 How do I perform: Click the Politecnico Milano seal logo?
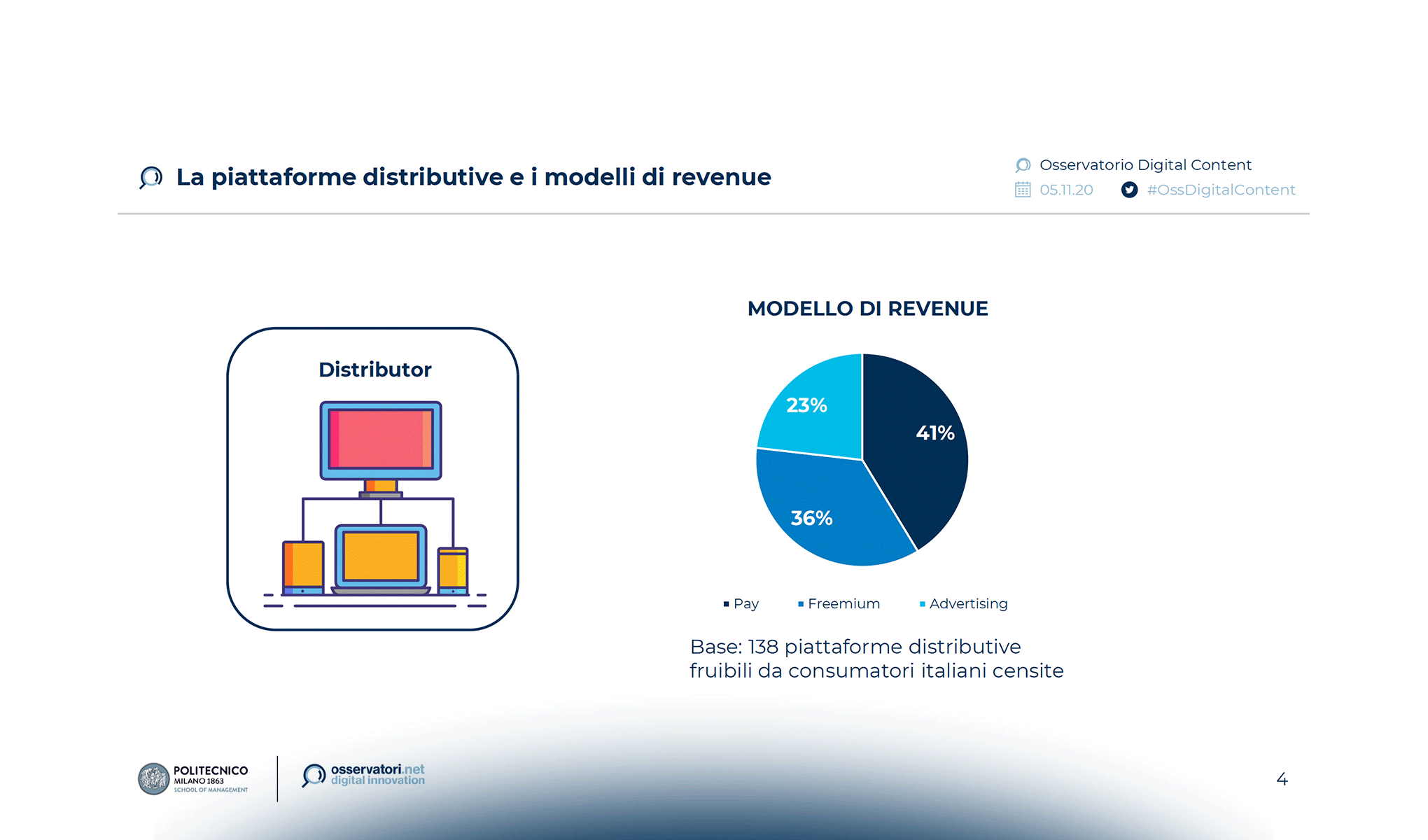155,778
